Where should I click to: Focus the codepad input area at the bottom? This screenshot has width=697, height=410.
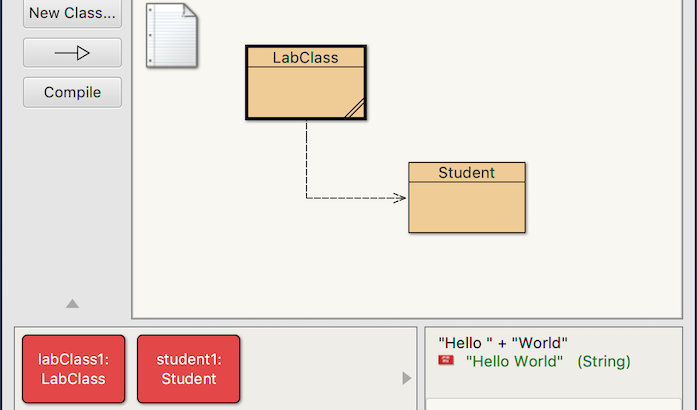560,402
